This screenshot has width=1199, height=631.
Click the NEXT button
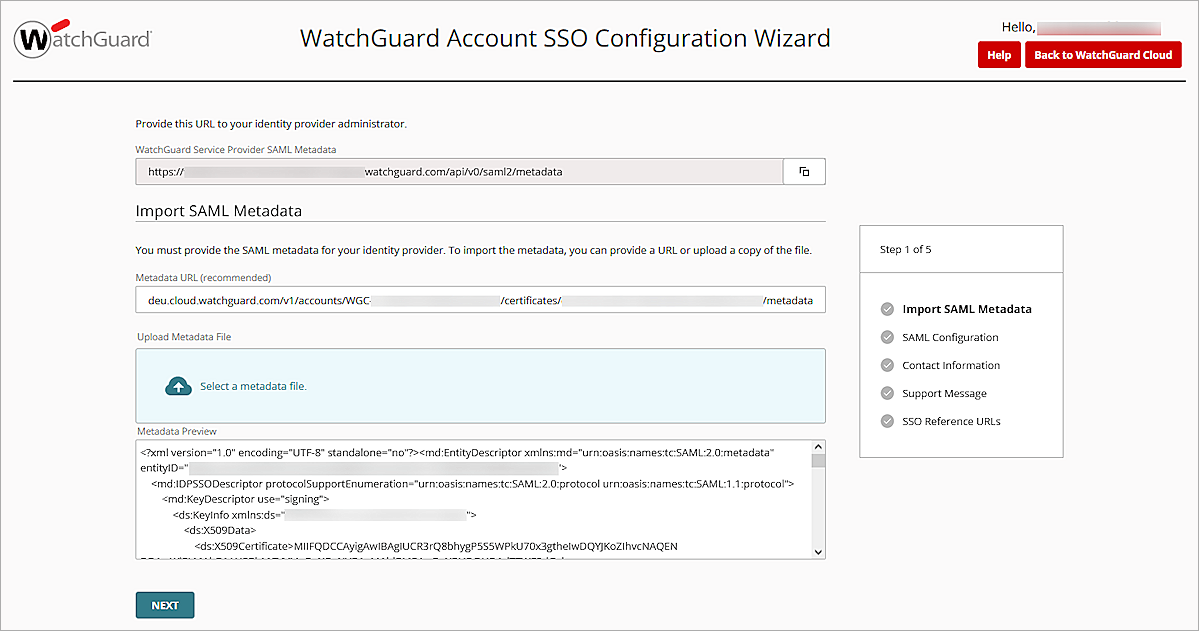tap(164, 604)
